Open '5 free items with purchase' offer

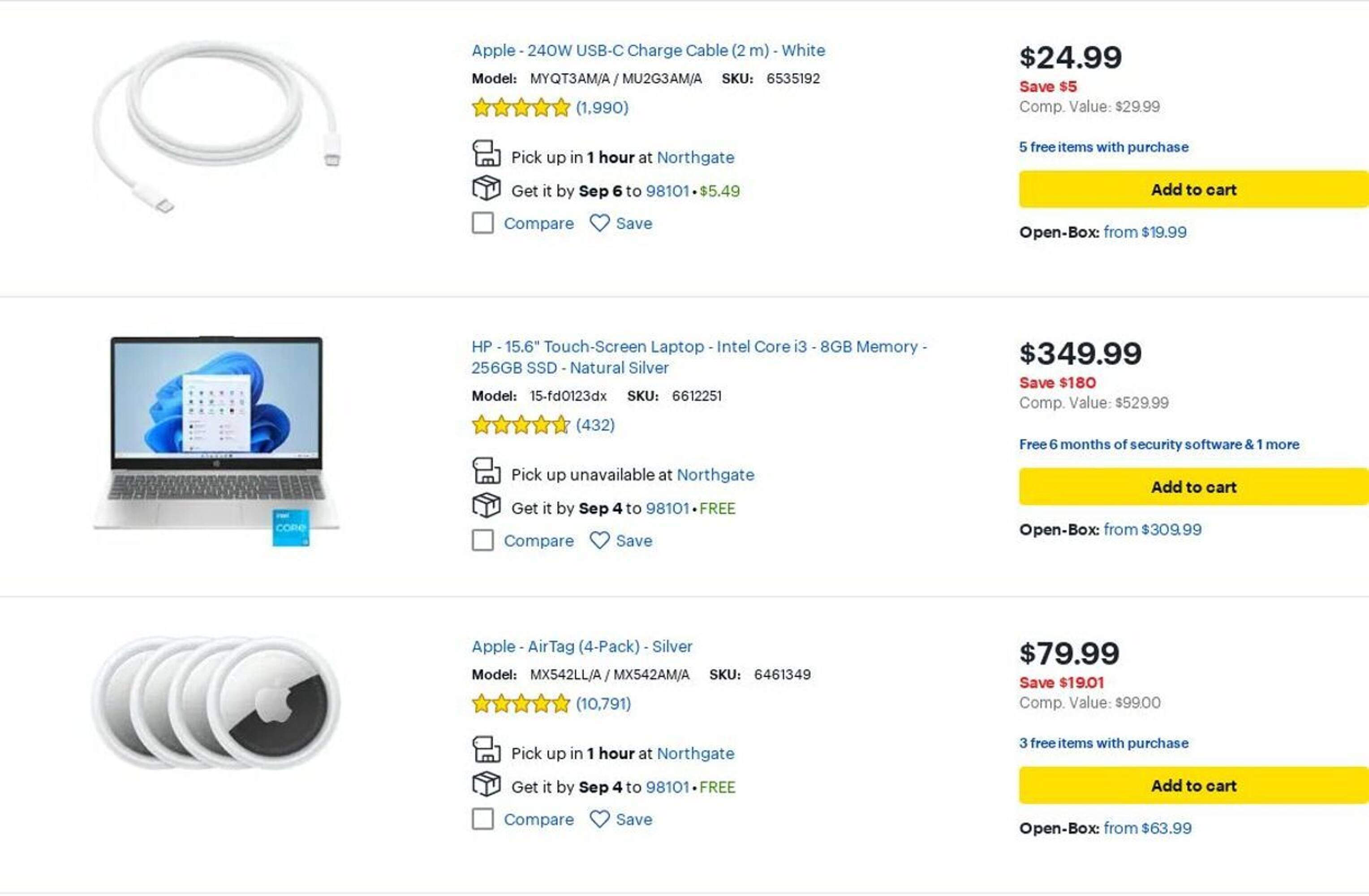[x=1103, y=147]
